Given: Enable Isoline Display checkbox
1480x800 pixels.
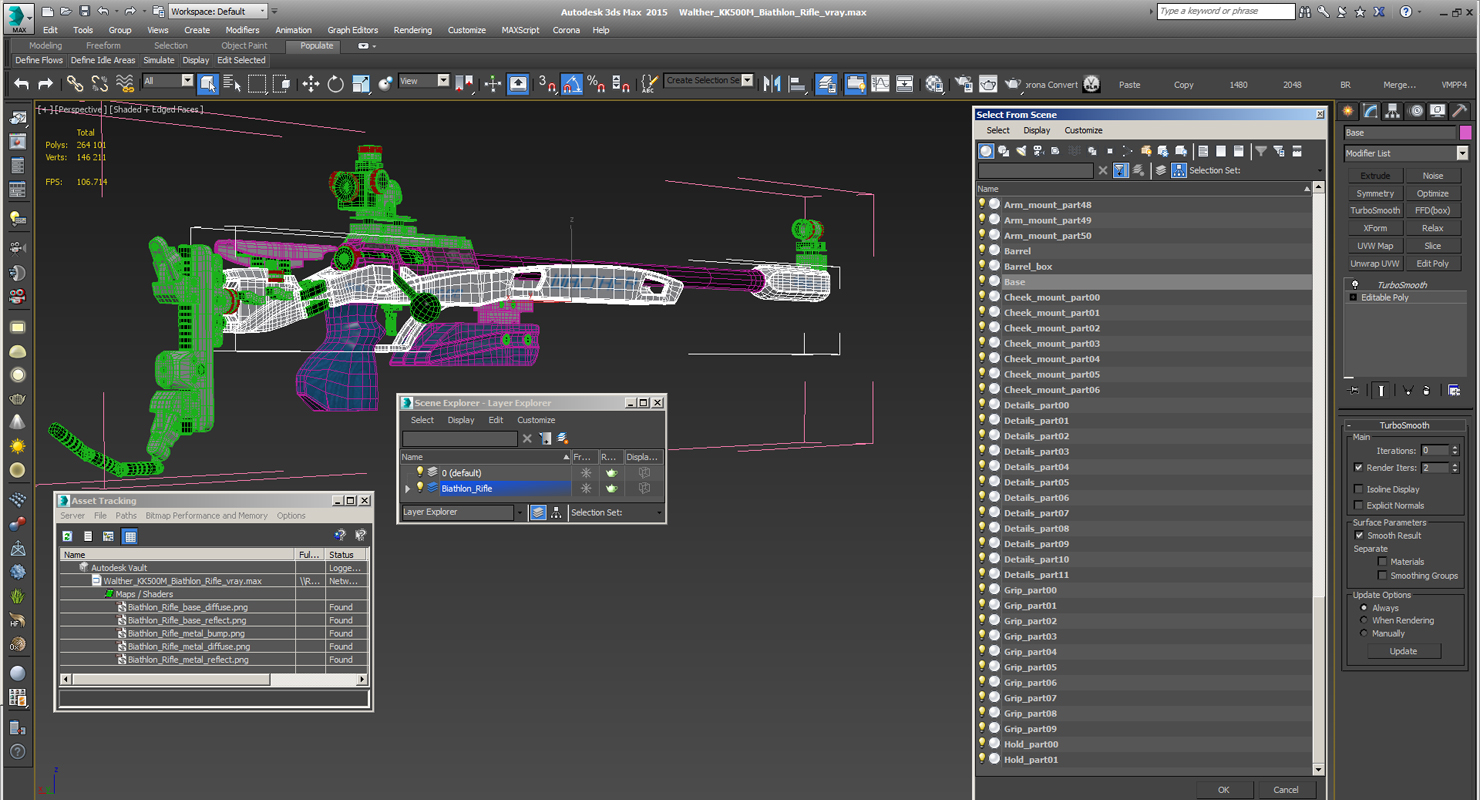Looking at the screenshot, I should tap(1358, 490).
